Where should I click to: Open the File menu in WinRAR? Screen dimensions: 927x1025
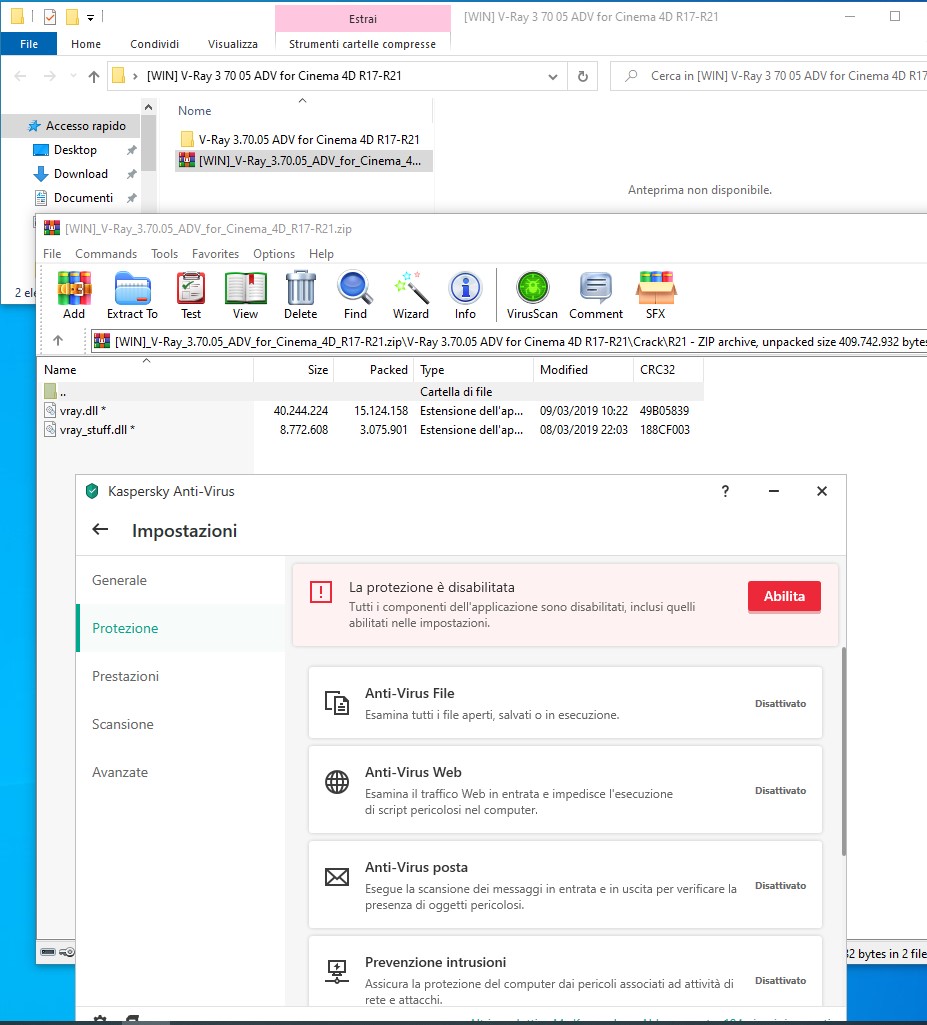pos(52,254)
